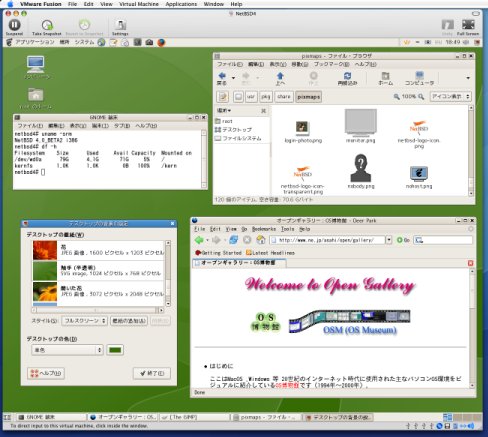Click the pixmaps path button
The image size is (488, 437).
coord(309,97)
